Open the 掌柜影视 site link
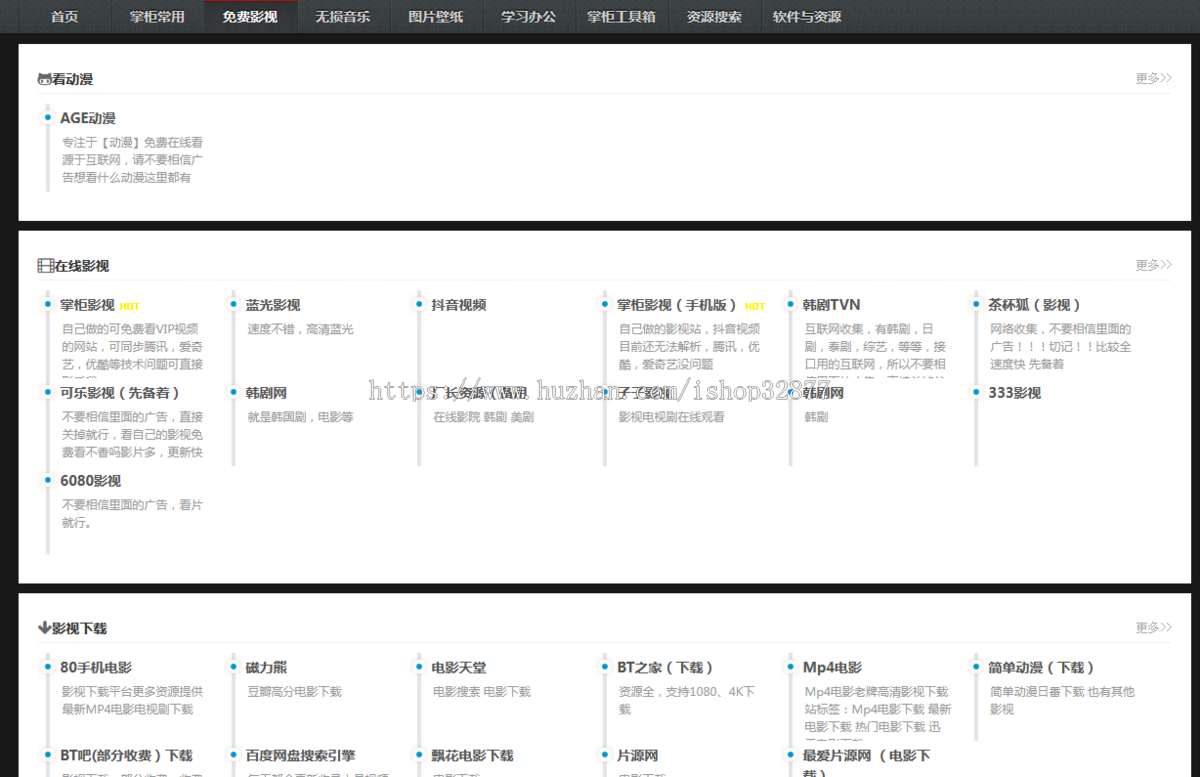This screenshot has width=1200, height=777. pyautogui.click(x=87, y=305)
